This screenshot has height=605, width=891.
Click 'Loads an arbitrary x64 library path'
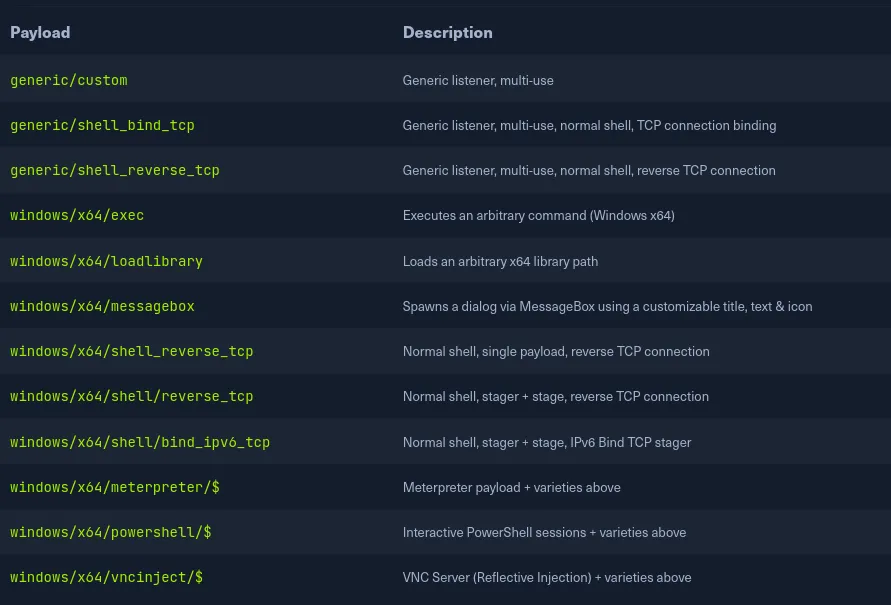click(x=500, y=261)
